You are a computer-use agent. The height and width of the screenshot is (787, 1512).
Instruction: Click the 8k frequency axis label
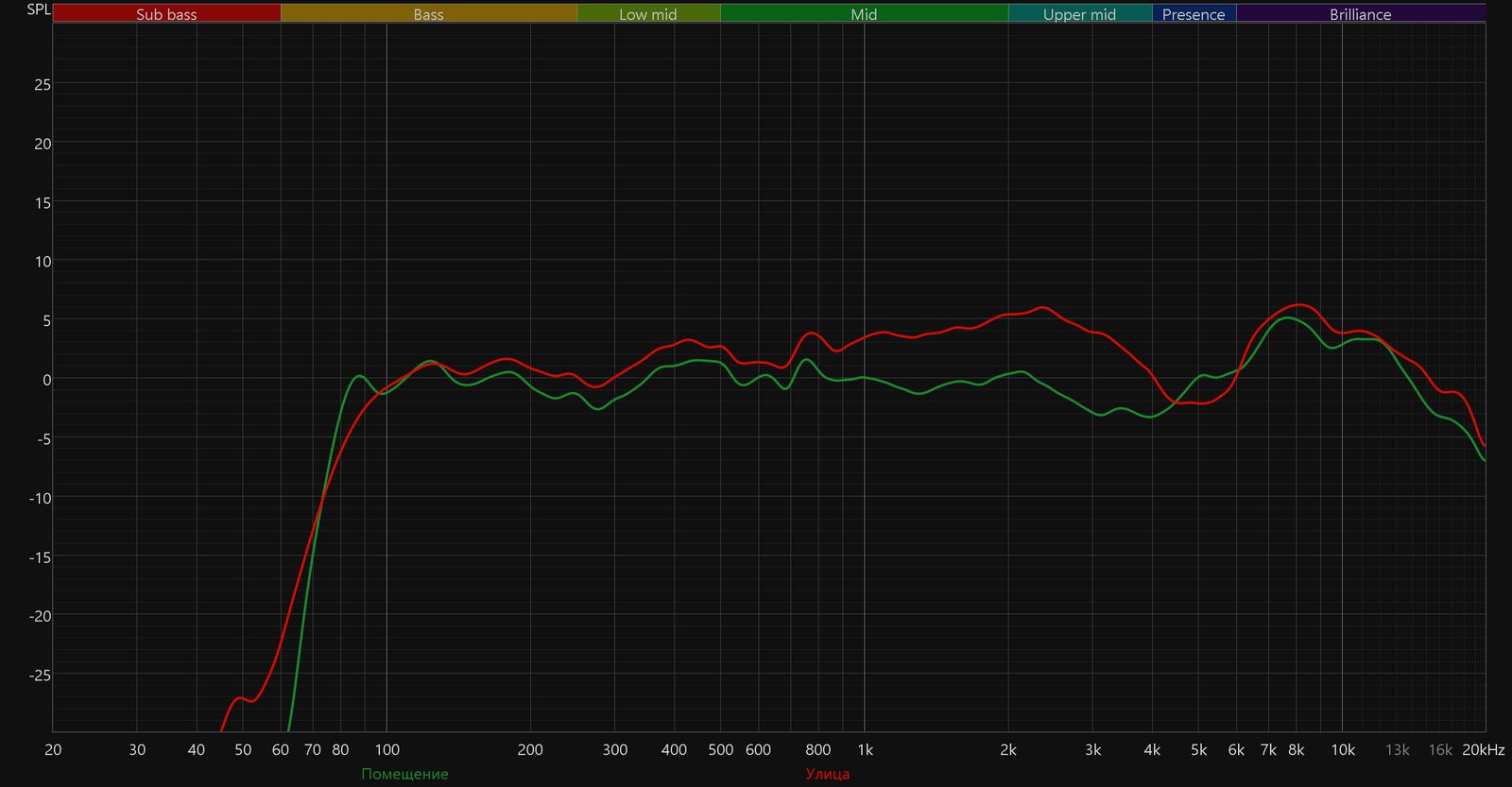(1297, 749)
